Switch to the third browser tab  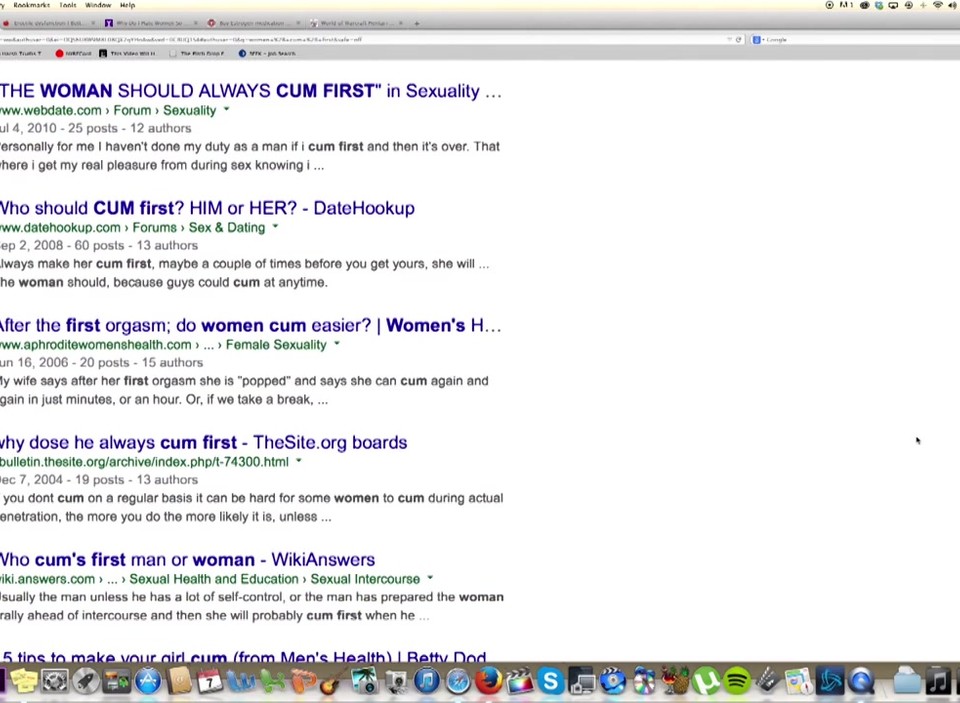pyautogui.click(x=253, y=23)
